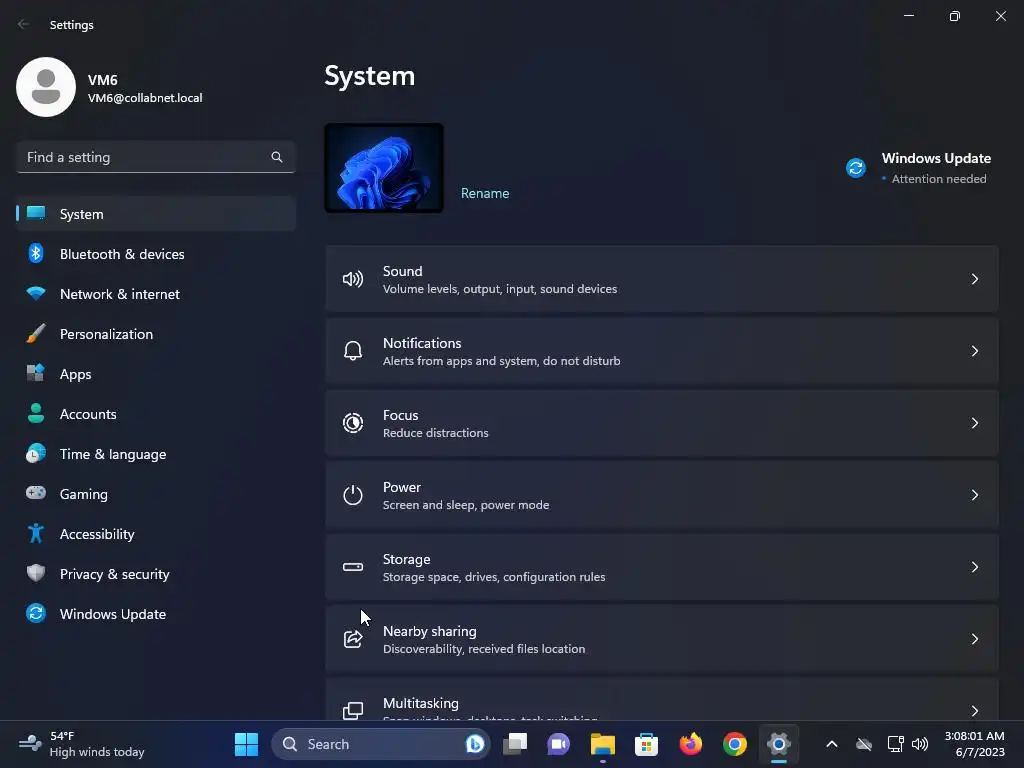Open Storage settings
1024x768 pixels.
(x=662, y=567)
